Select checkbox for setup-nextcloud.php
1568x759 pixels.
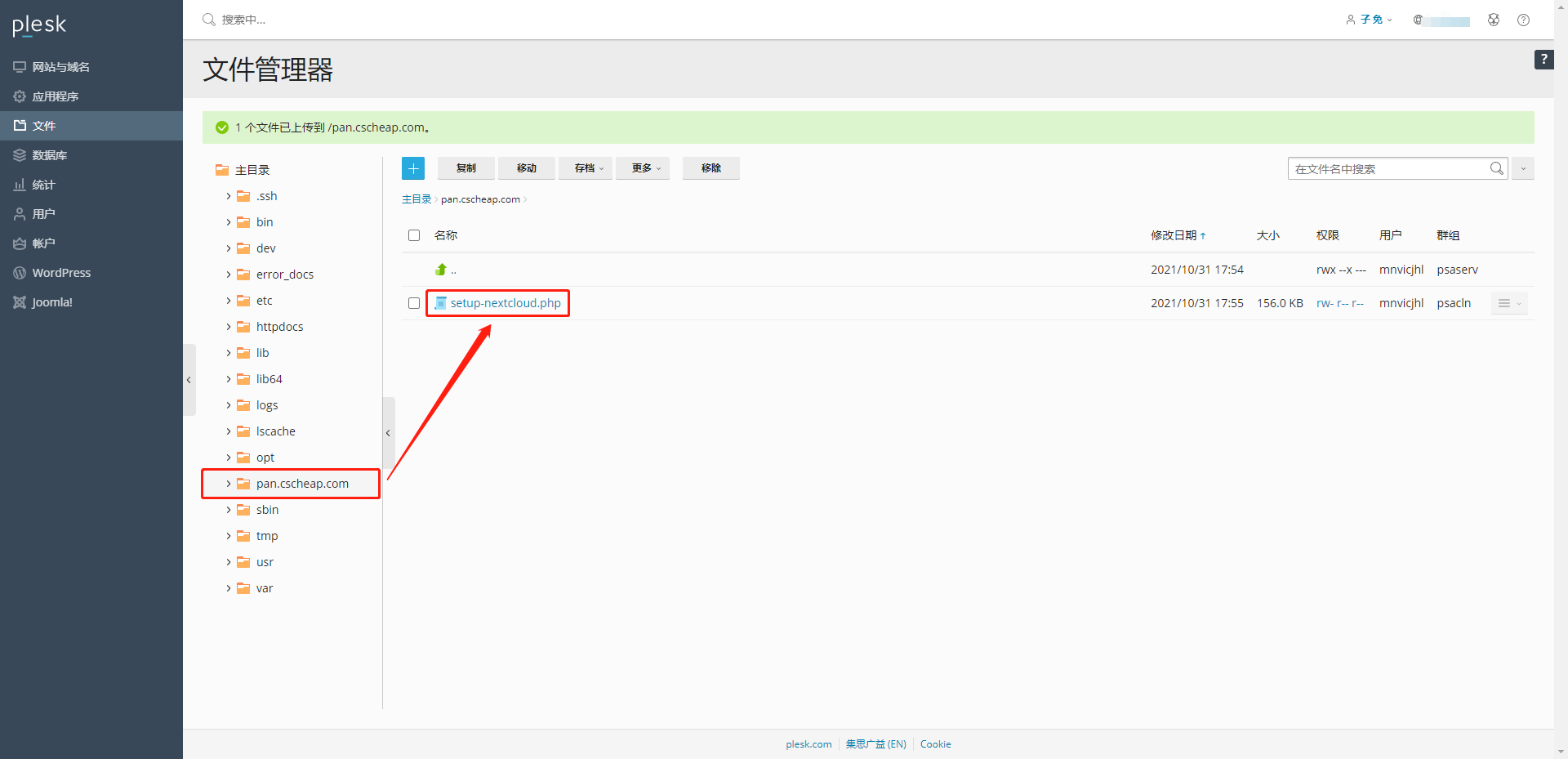(414, 303)
